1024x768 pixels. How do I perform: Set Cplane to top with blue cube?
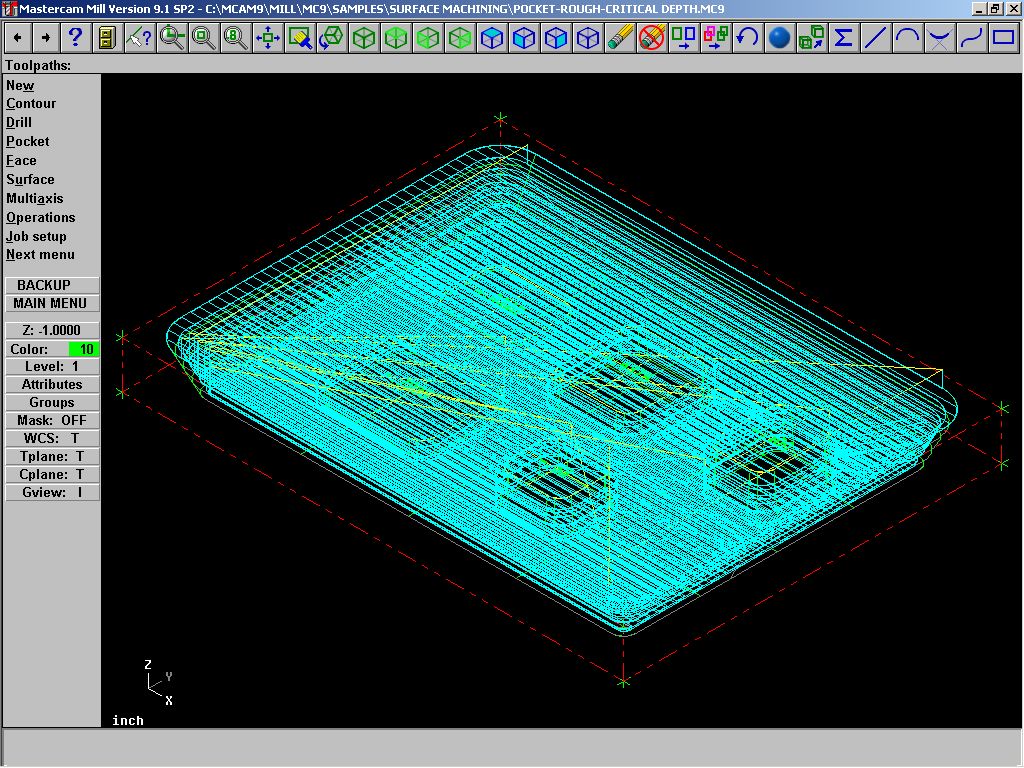pyautogui.click(x=492, y=37)
